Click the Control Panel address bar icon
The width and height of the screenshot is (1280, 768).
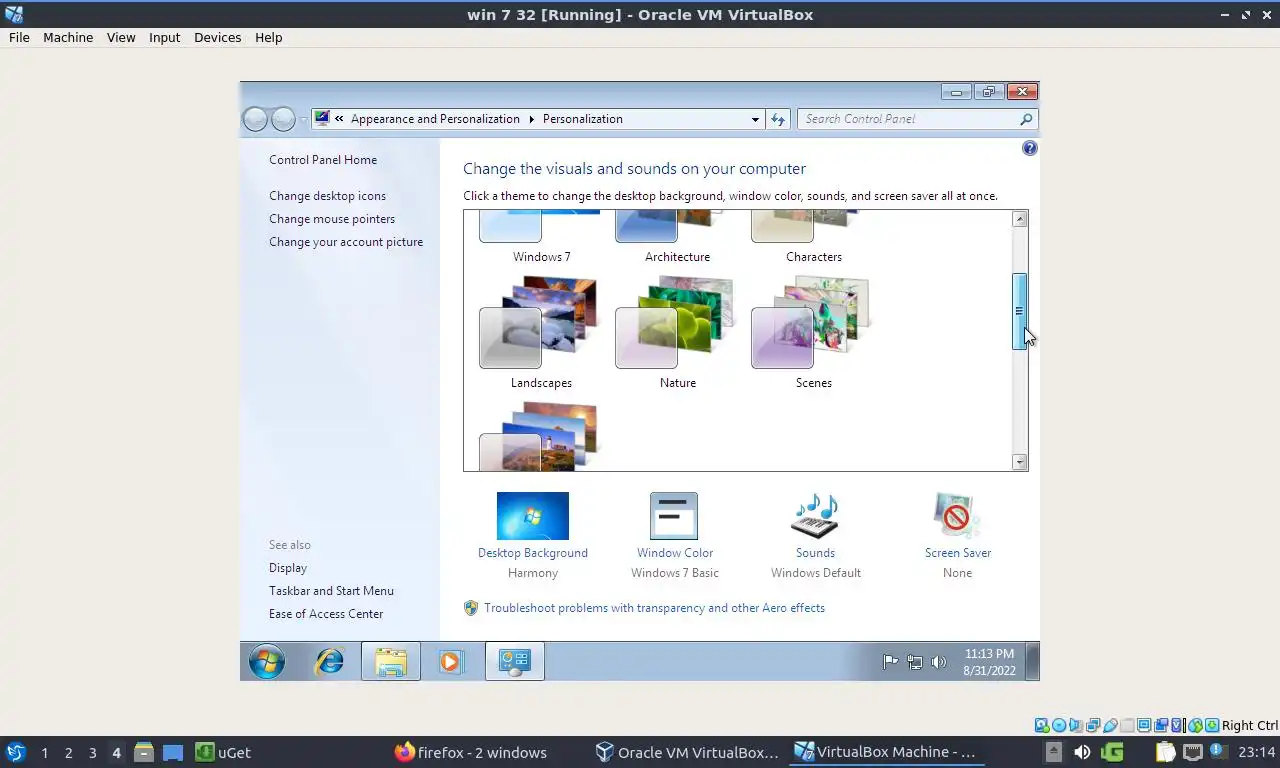coord(322,118)
